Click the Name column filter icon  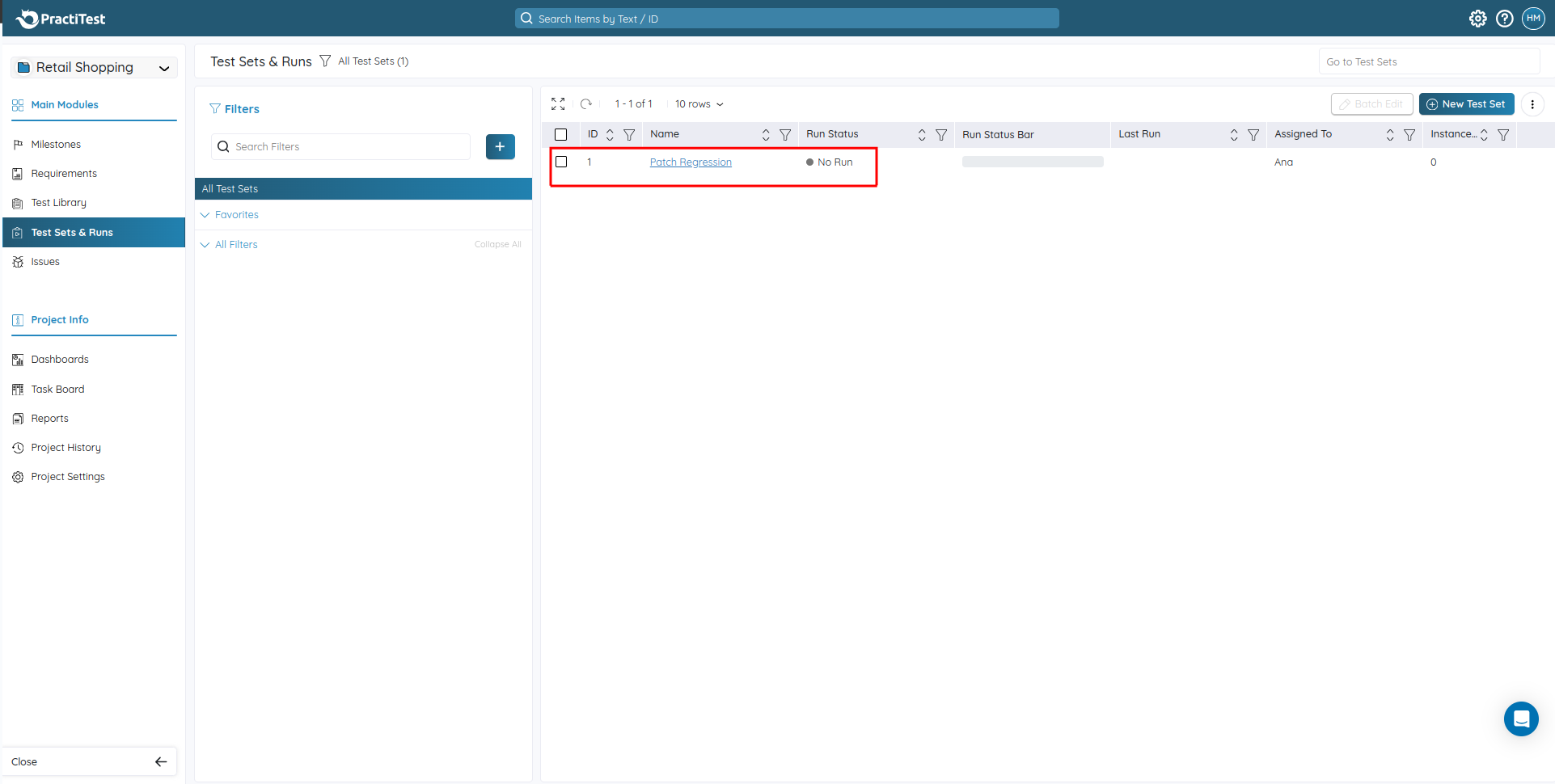[x=784, y=135]
